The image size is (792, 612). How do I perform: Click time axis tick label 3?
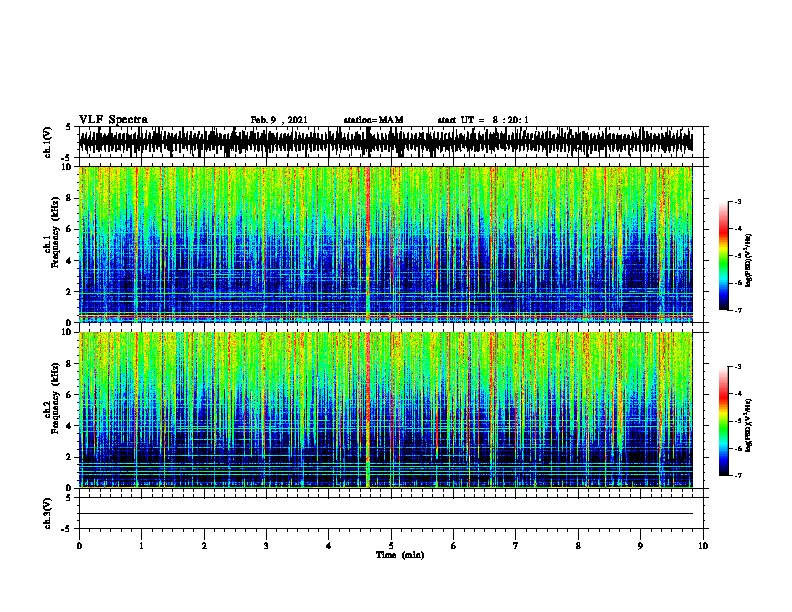tap(266, 546)
